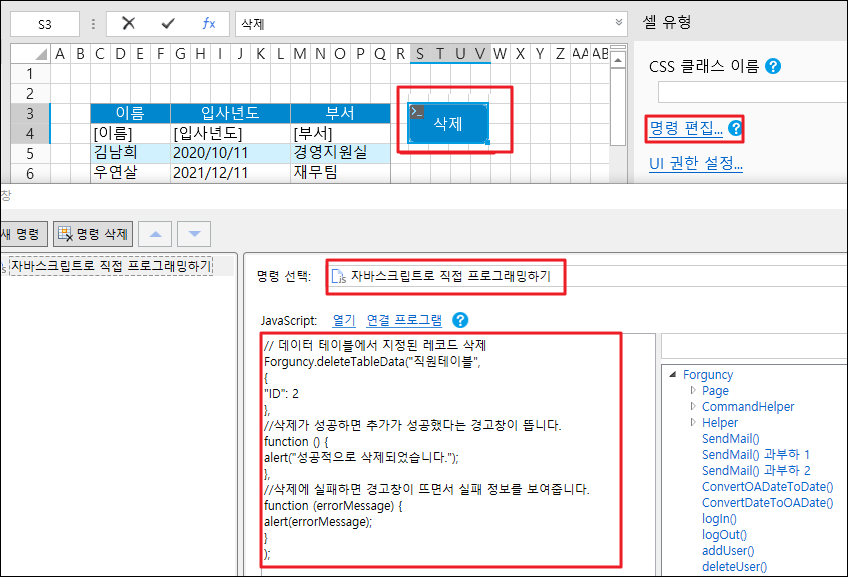This screenshot has height=577, width=848.
Task: Expand the Page node in Forguncy tree
Action: point(693,391)
